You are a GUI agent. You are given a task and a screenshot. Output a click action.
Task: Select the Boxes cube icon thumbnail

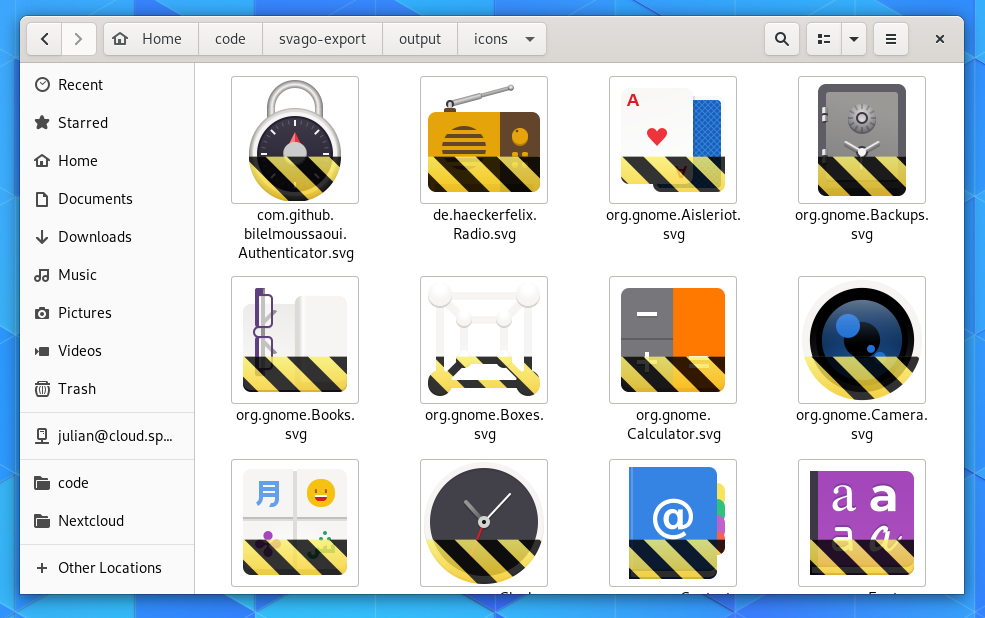point(484,340)
